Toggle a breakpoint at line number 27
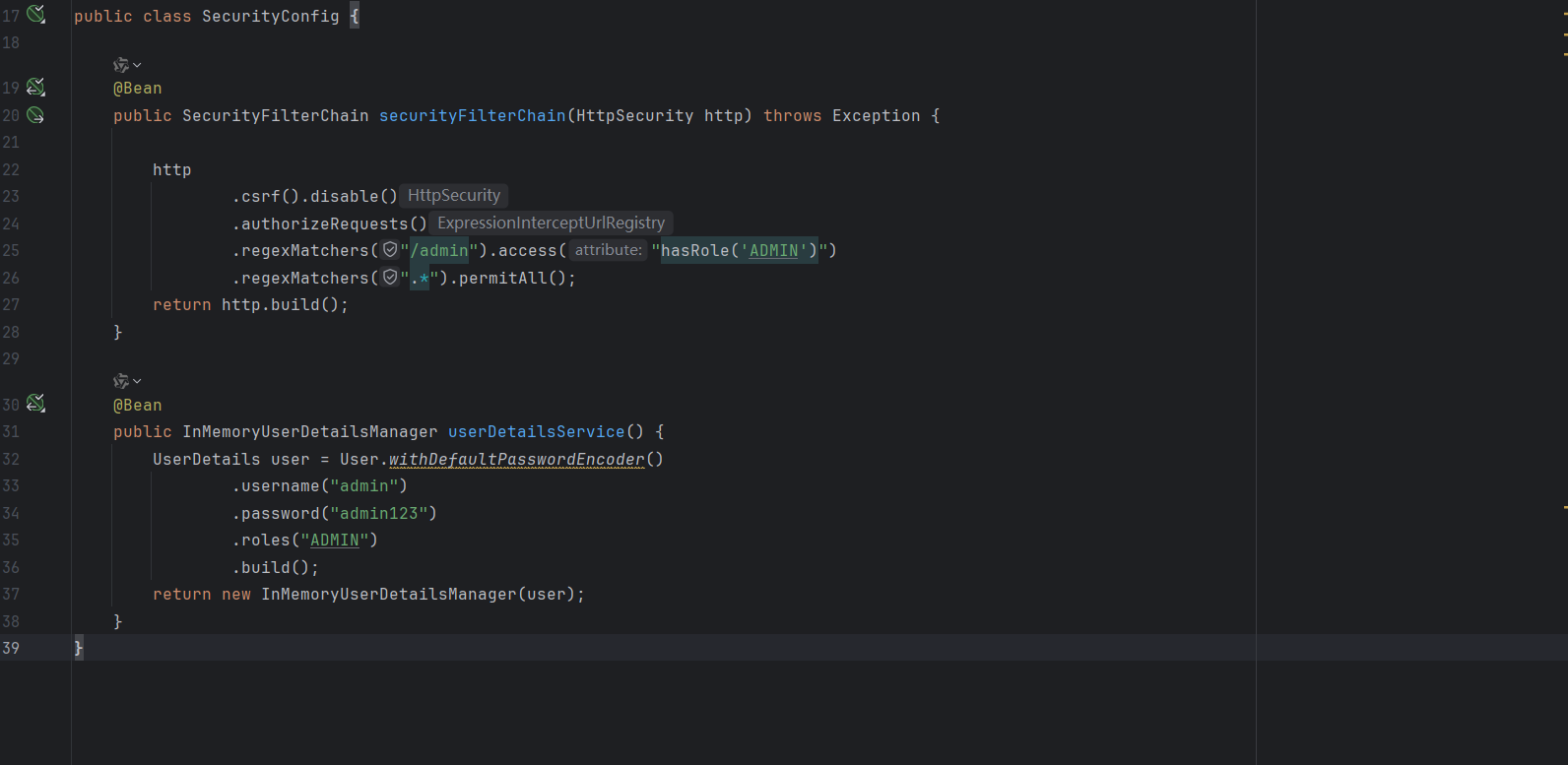This screenshot has height=765, width=1568. pos(11,305)
